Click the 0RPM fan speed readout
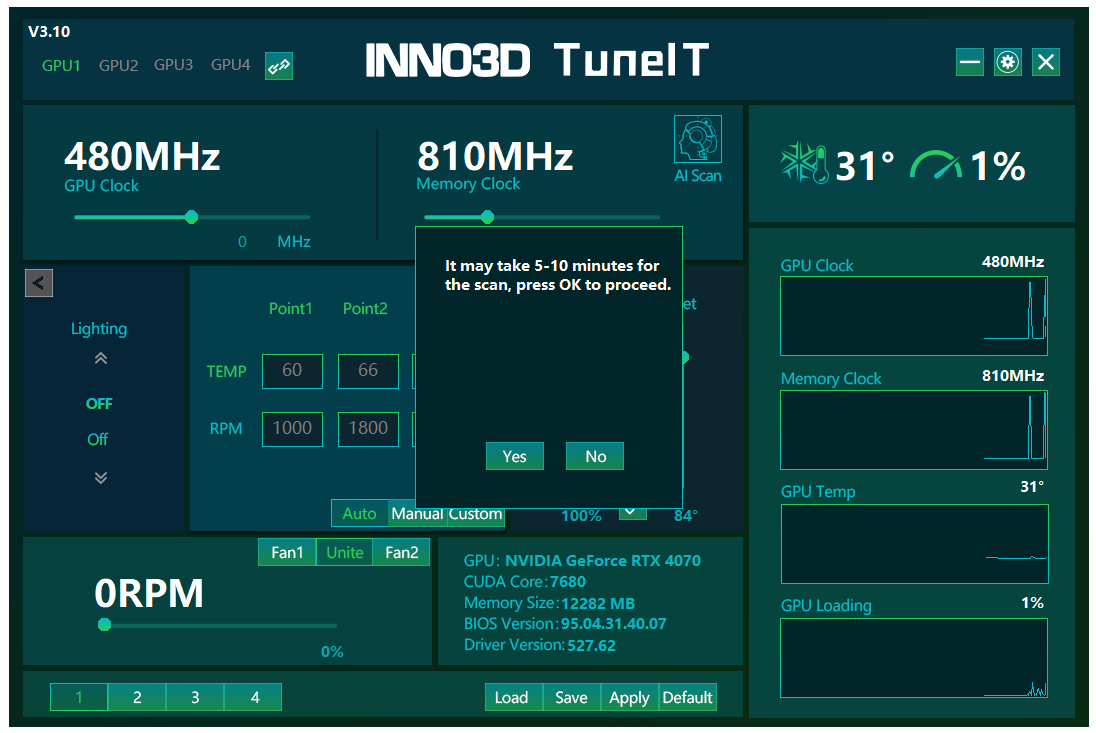The height and width of the screenshot is (733, 1096). coord(149,593)
